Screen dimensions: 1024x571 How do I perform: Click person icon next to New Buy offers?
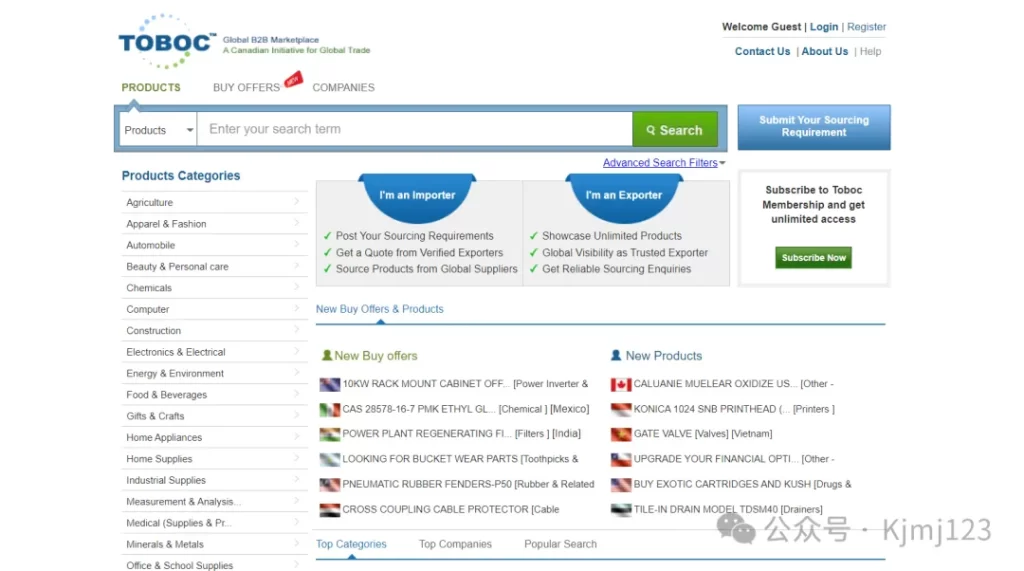pos(327,355)
